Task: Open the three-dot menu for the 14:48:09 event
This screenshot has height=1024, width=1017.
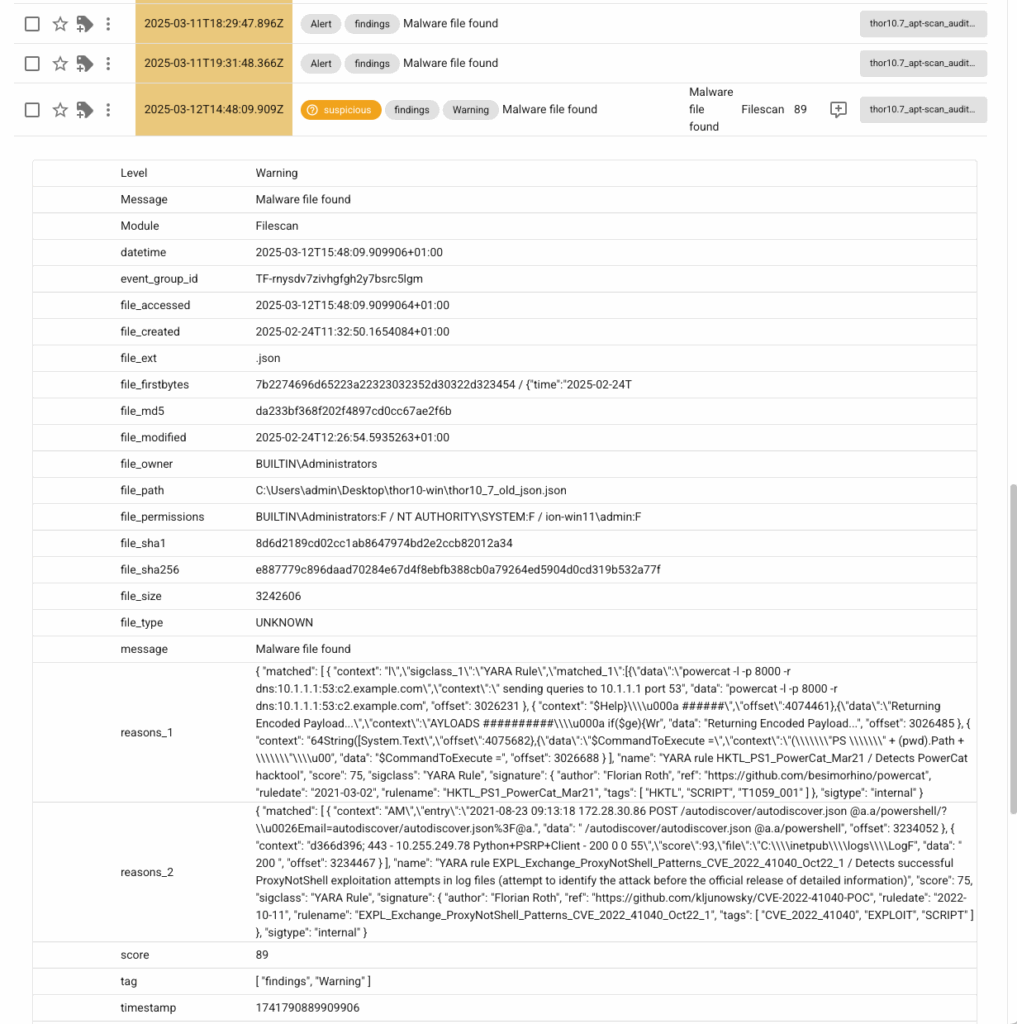Action: [108, 110]
